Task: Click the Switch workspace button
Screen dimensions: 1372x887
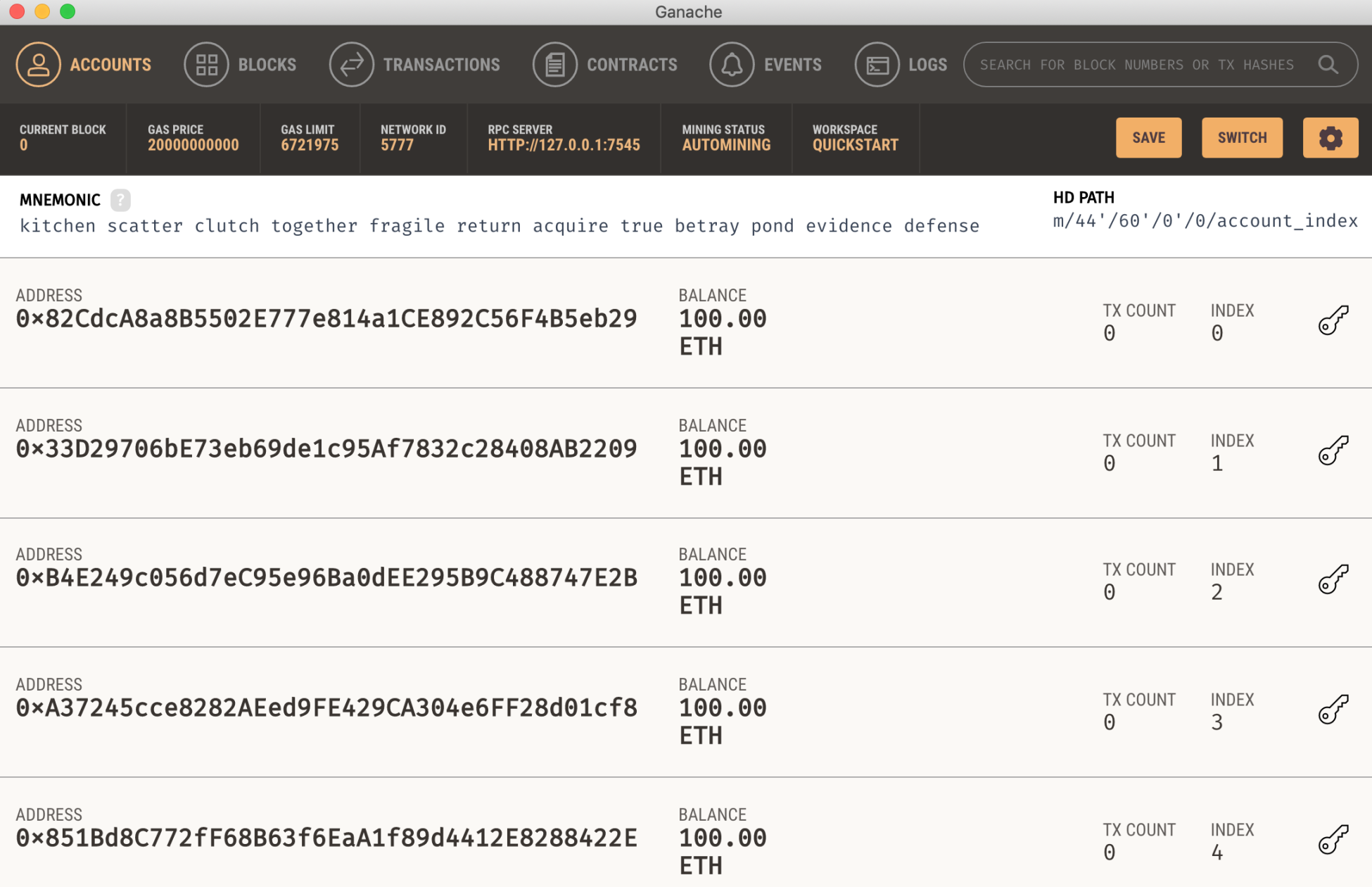Action: (1242, 138)
